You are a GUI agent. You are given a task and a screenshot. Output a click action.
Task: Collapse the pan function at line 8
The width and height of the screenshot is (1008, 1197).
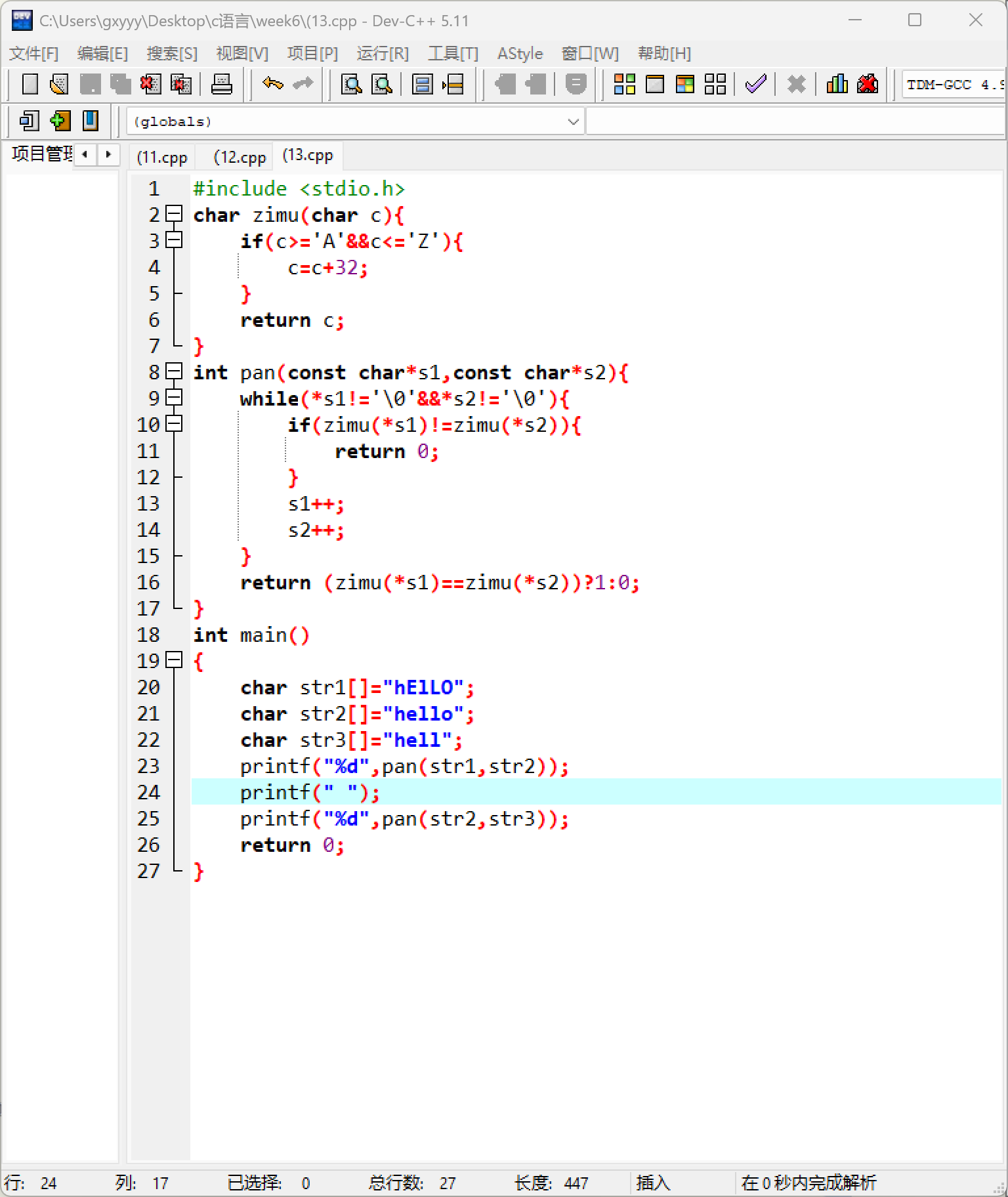tap(174, 371)
